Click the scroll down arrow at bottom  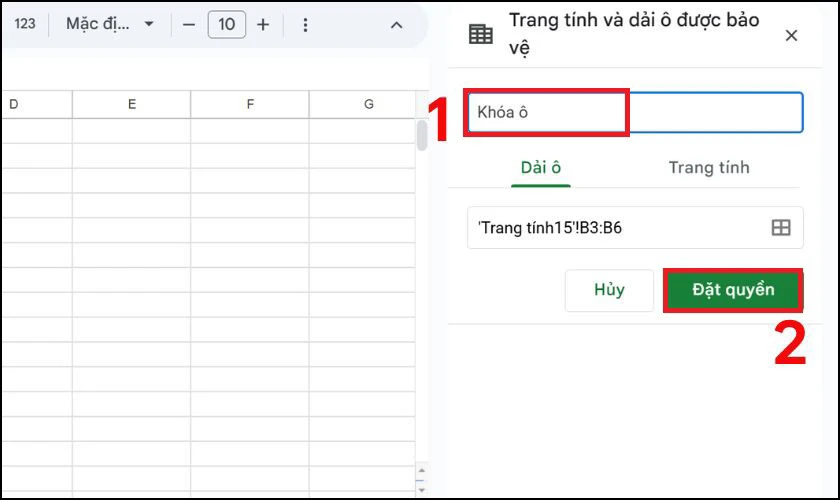[422, 489]
